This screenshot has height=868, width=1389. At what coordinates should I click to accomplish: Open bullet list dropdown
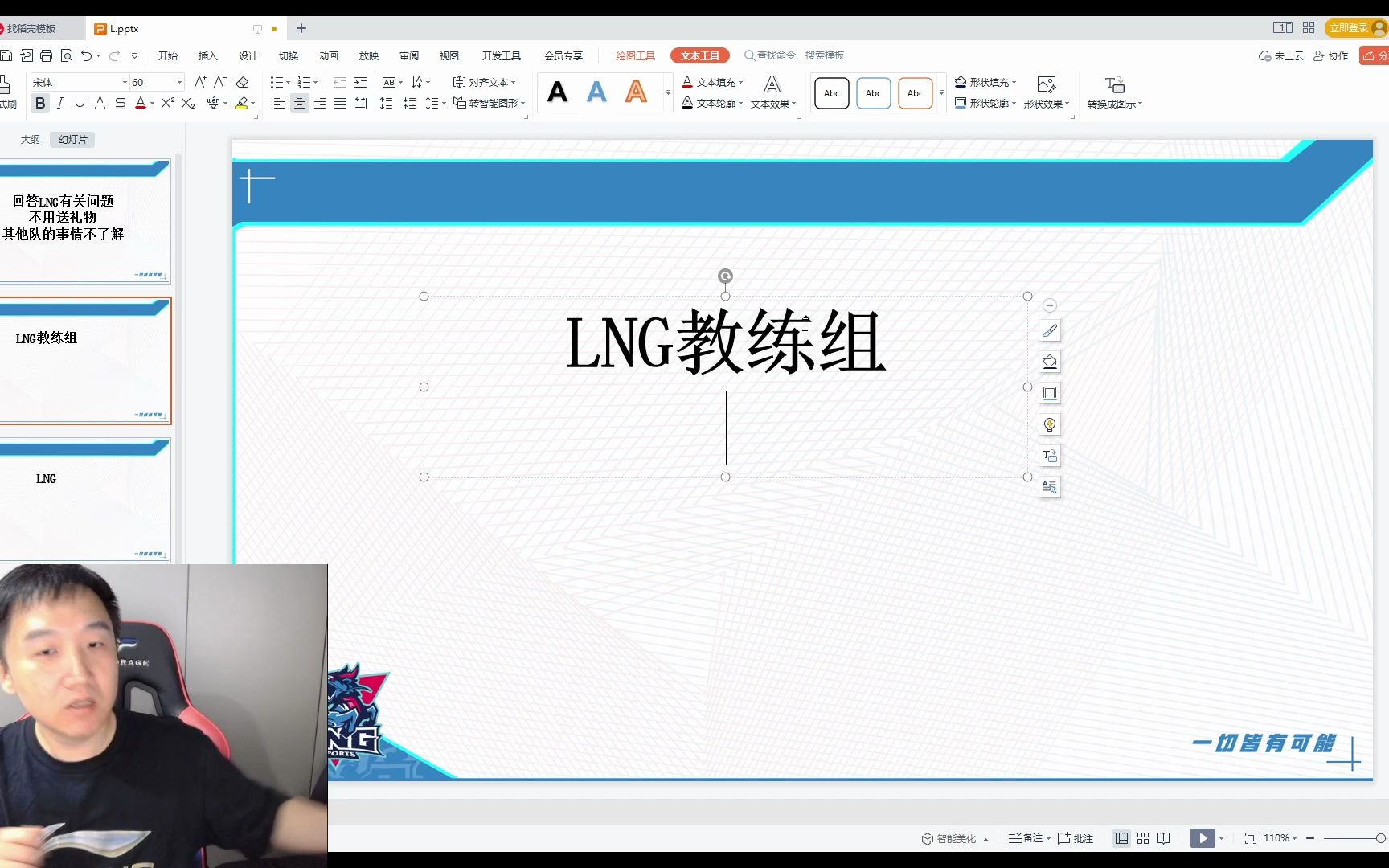(x=288, y=82)
